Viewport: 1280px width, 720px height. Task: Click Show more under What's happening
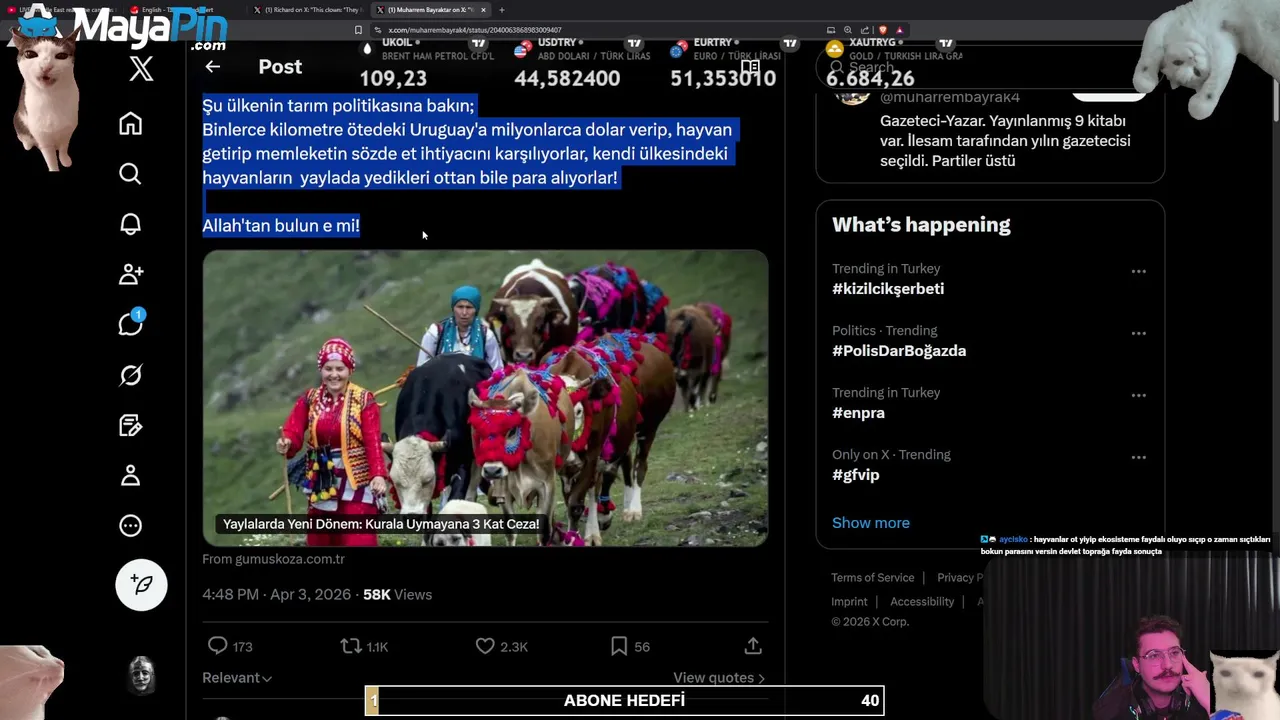871,523
